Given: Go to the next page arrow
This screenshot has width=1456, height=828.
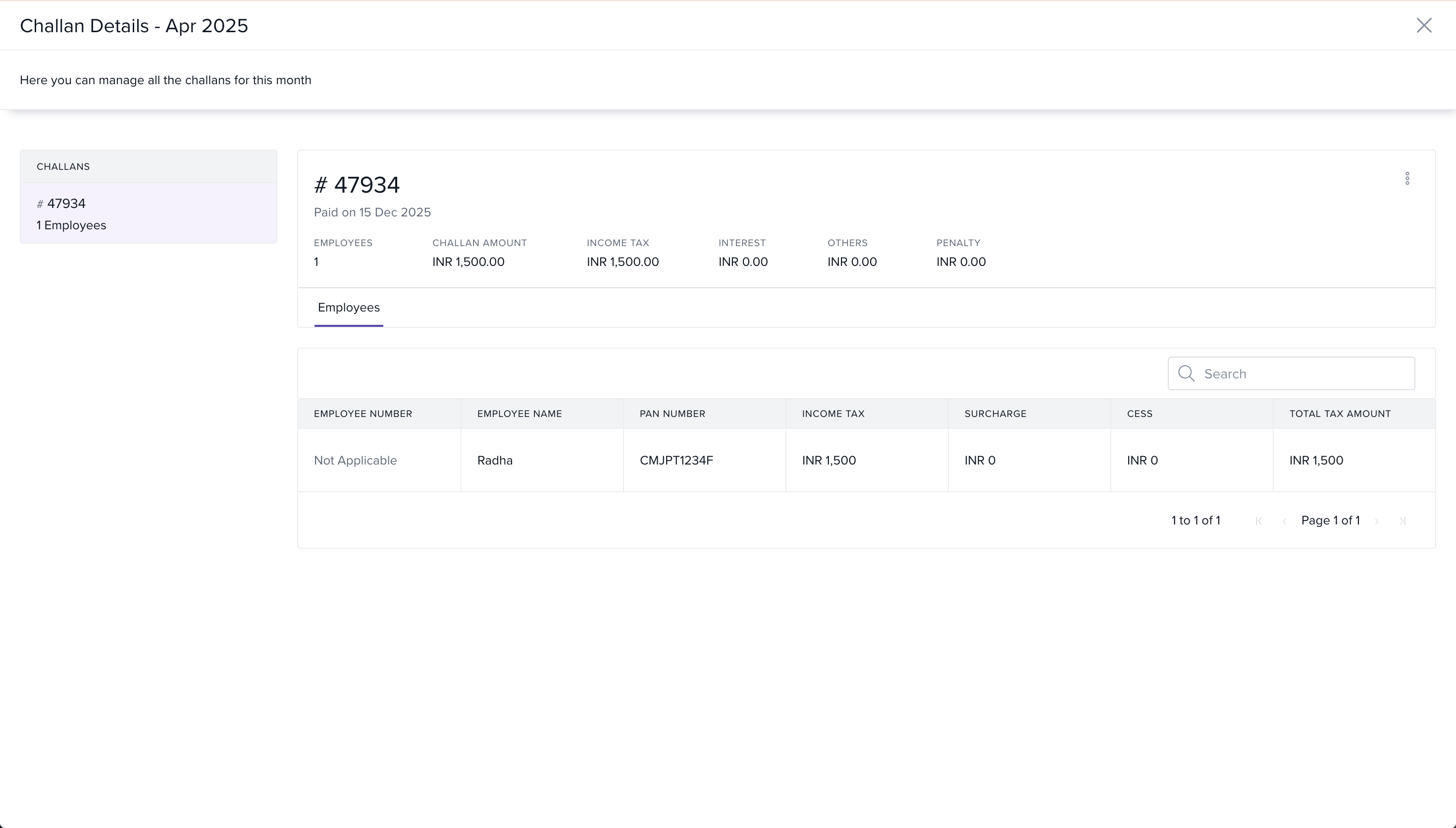Looking at the screenshot, I should [1376, 521].
